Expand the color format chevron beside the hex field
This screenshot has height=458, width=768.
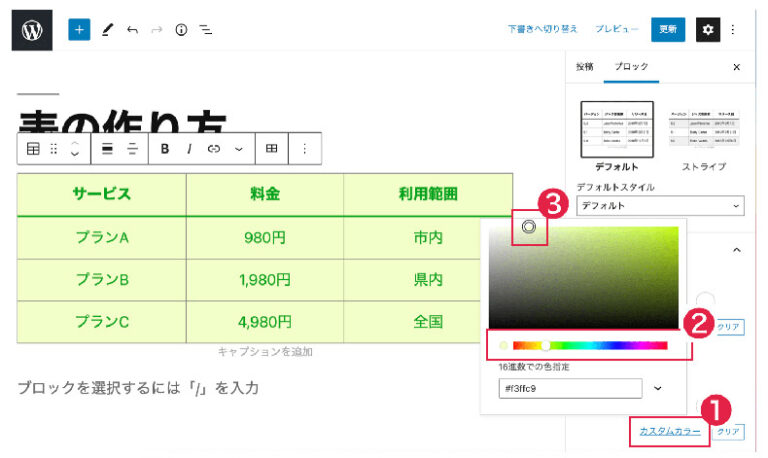pyautogui.click(x=657, y=387)
